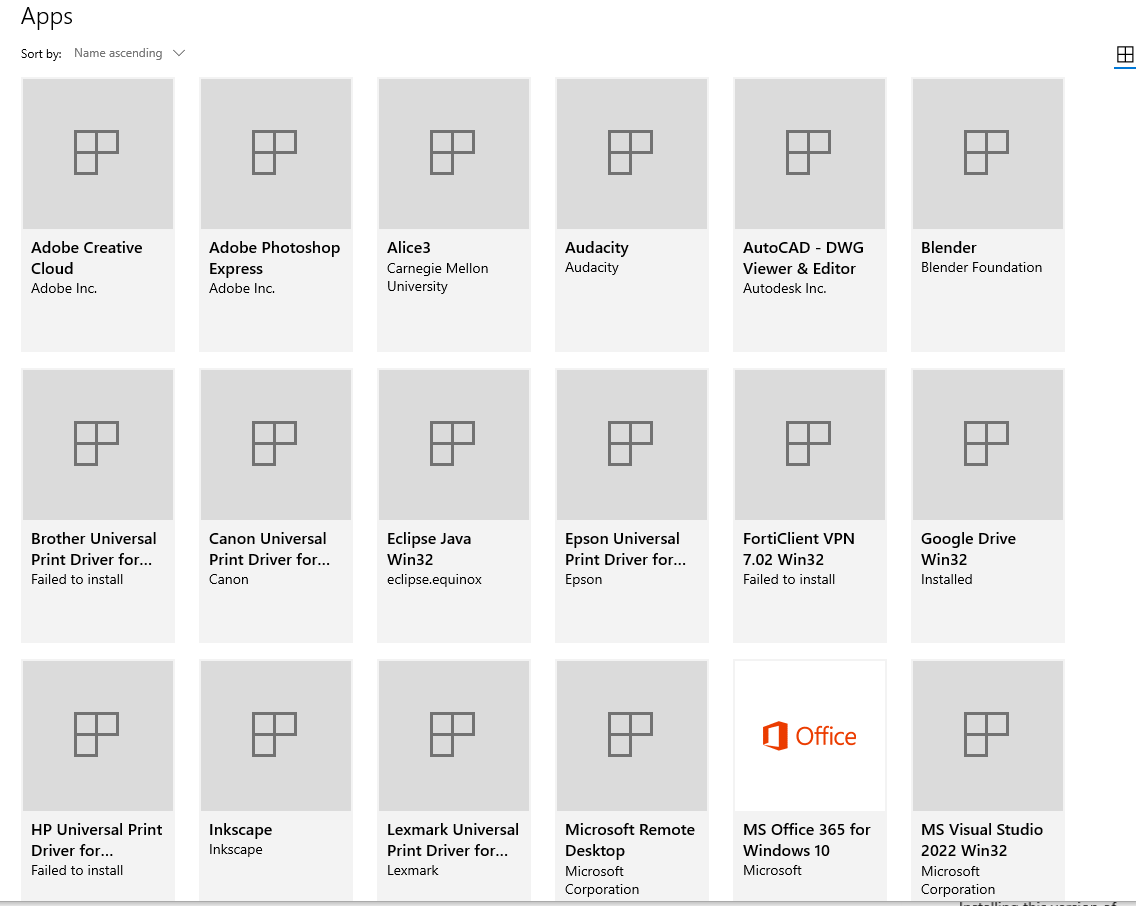
Task: Click the Office logo on MS Office 365
Action: click(x=809, y=736)
